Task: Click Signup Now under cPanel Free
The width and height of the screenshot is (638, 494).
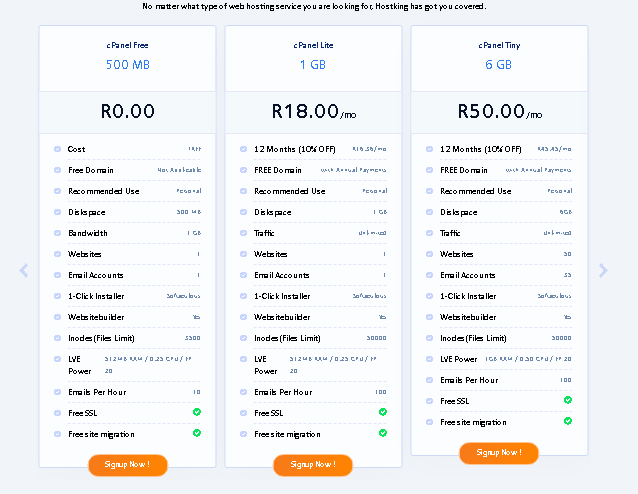Action: click(128, 465)
